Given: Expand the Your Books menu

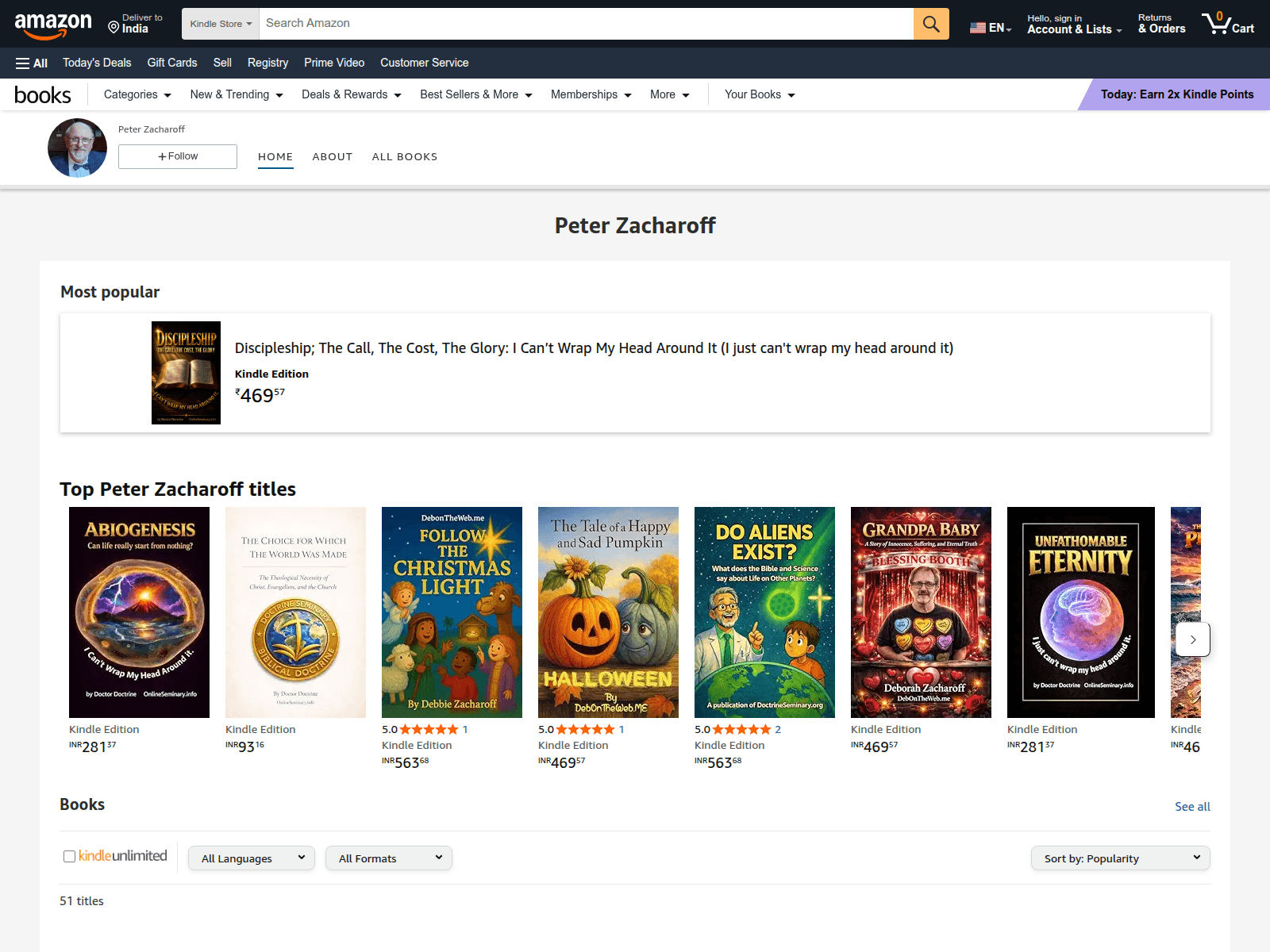Looking at the screenshot, I should pyautogui.click(x=760, y=94).
